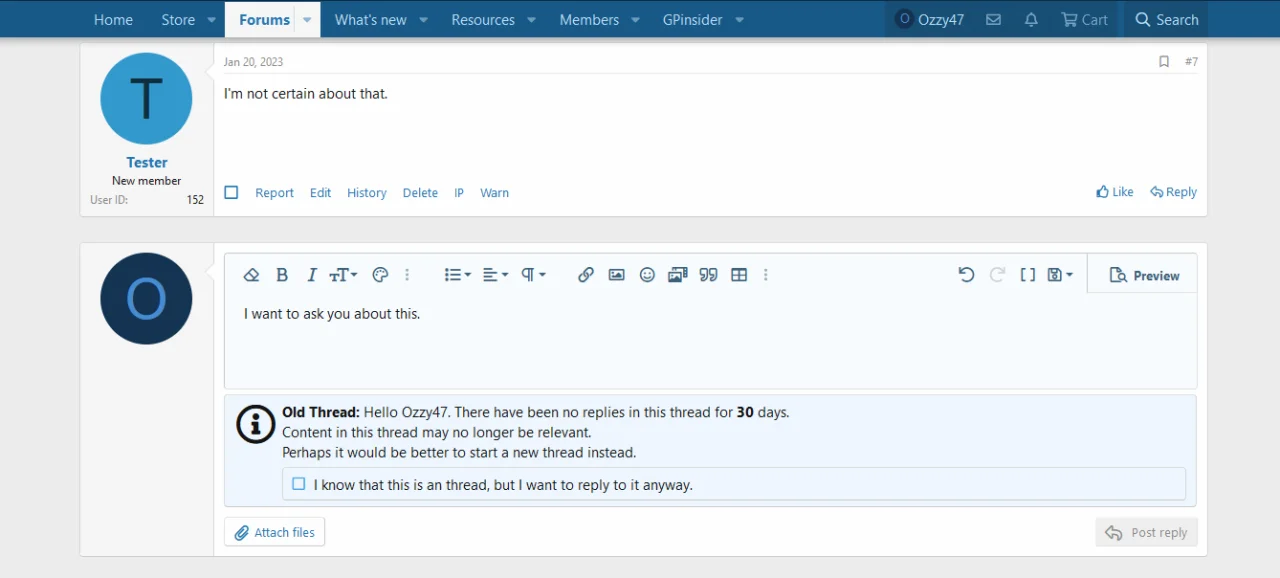Screen dimensions: 1280x578
Task: Open the text color palette
Action: [380, 275]
